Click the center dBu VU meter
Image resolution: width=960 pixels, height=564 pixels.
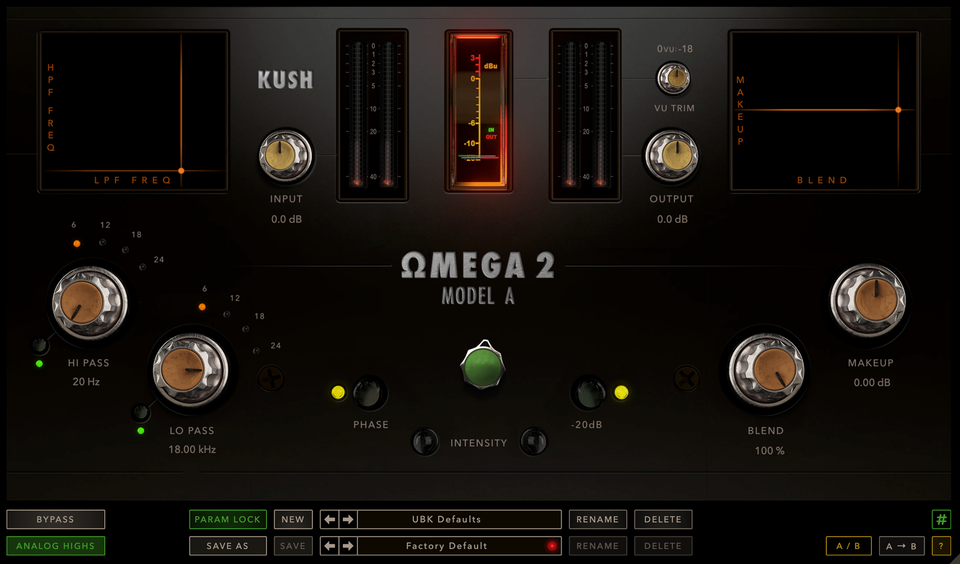point(479,111)
